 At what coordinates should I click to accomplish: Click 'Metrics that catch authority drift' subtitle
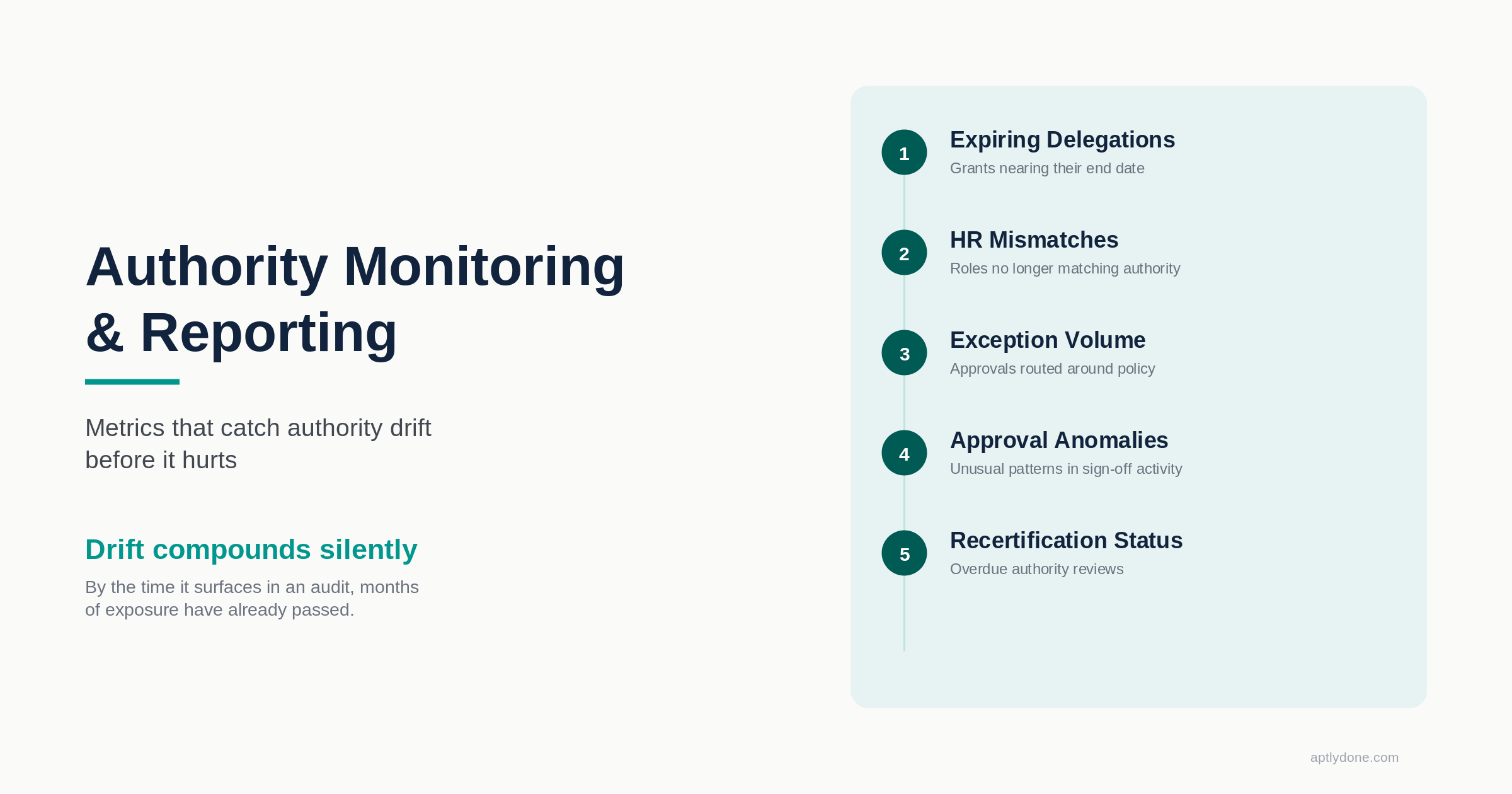(x=258, y=444)
